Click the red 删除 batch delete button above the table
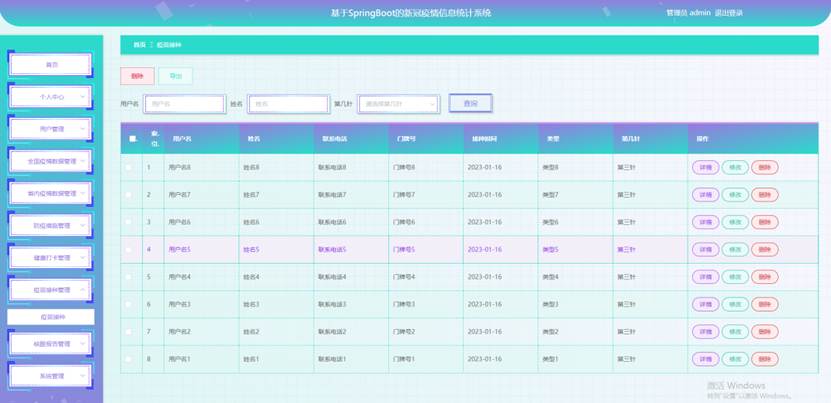This screenshot has height=403, width=831. click(137, 76)
